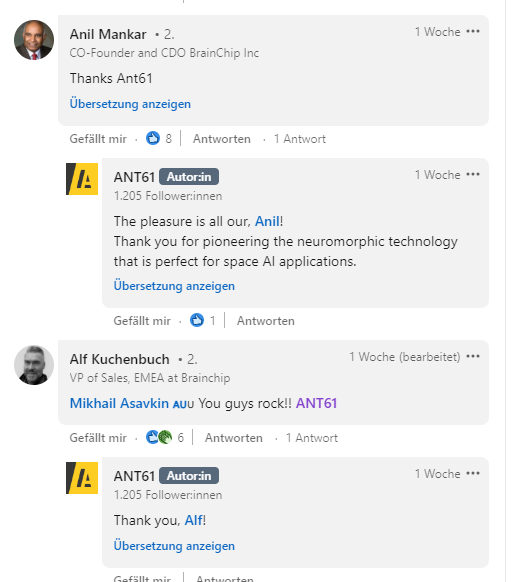Open more options on Anil Mankar's comment
520x582 pixels.
point(473,32)
